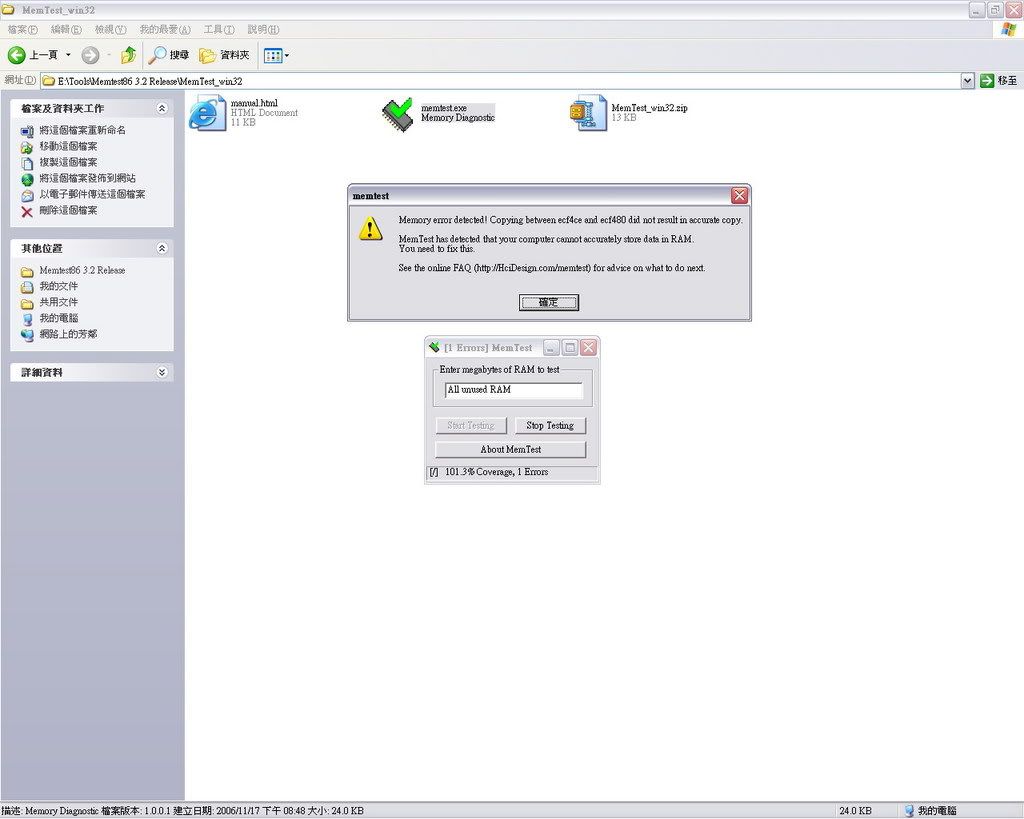
Task: Click the delete this file link text
Action: 68,210
